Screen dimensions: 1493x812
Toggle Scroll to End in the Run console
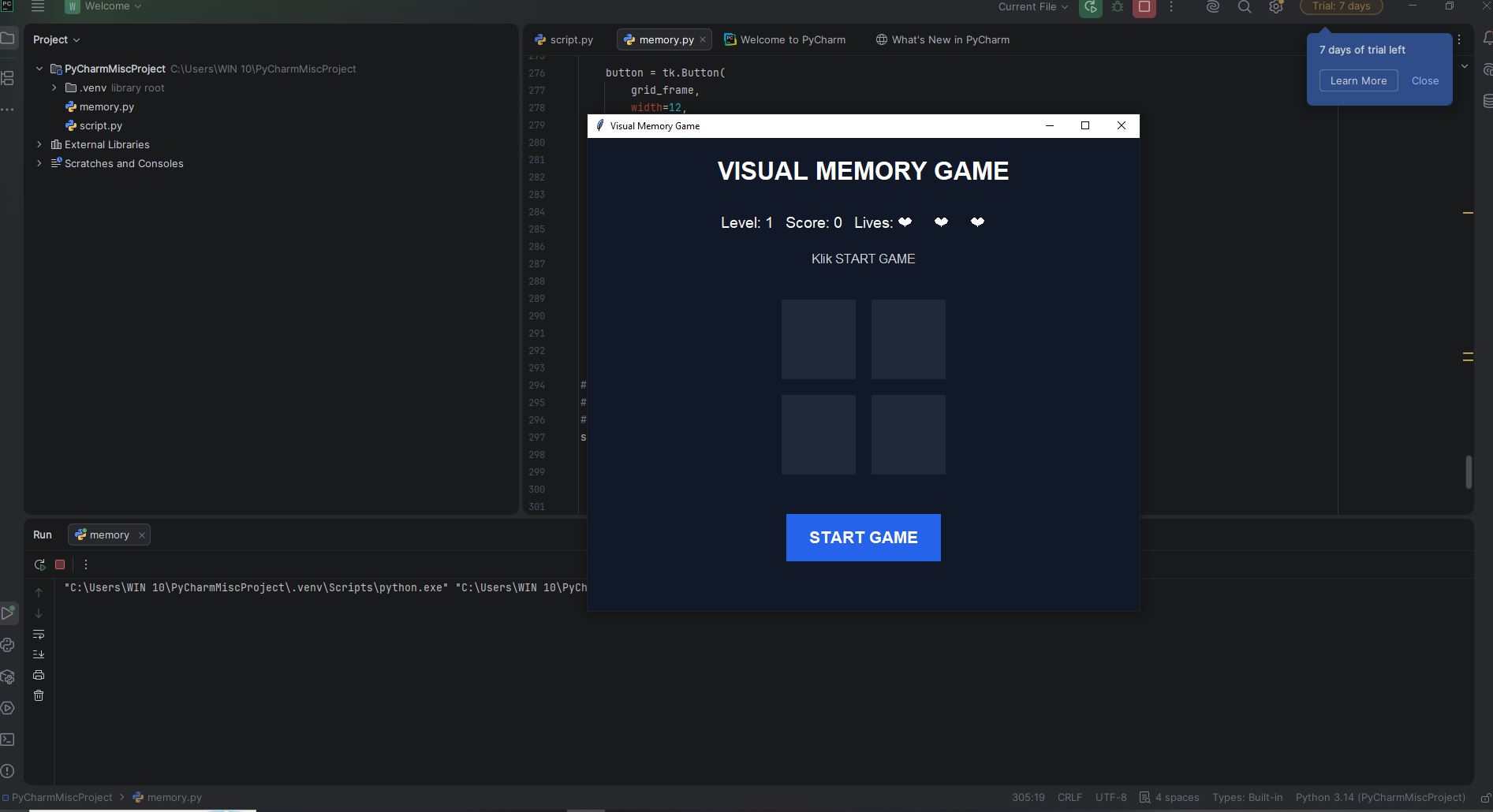point(39,654)
